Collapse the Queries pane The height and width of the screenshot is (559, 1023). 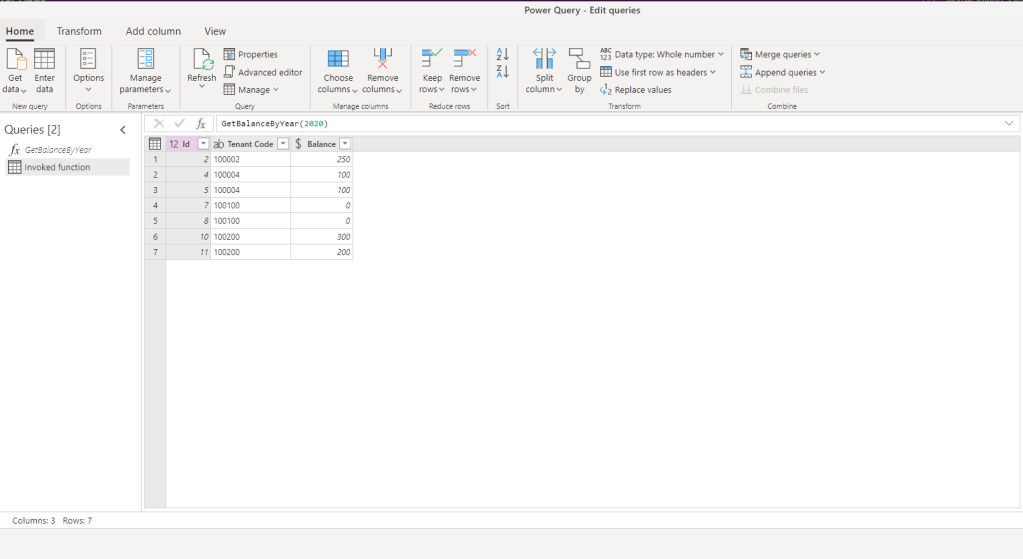123,130
